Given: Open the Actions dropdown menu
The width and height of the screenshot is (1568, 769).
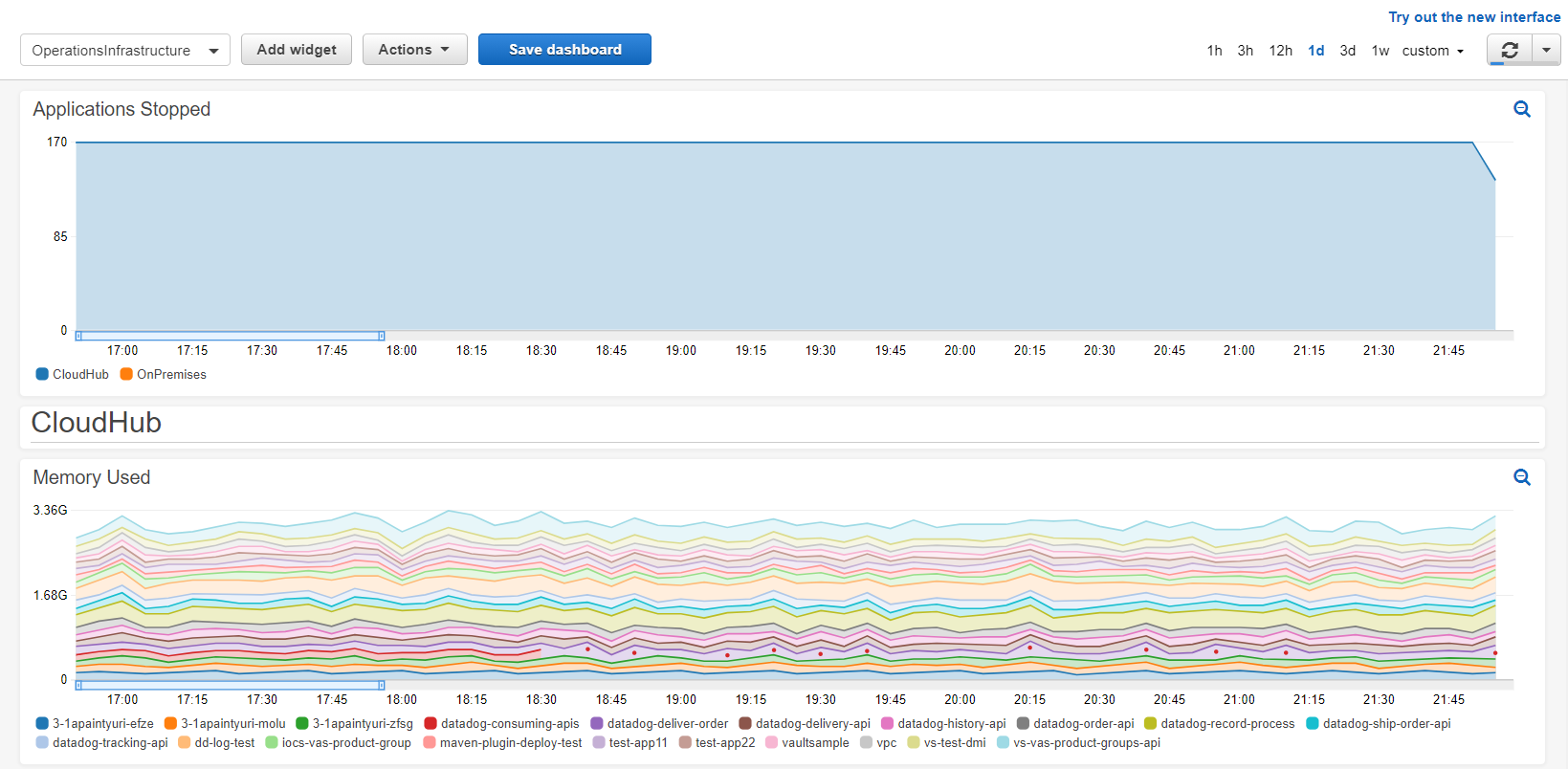Looking at the screenshot, I should (x=414, y=50).
